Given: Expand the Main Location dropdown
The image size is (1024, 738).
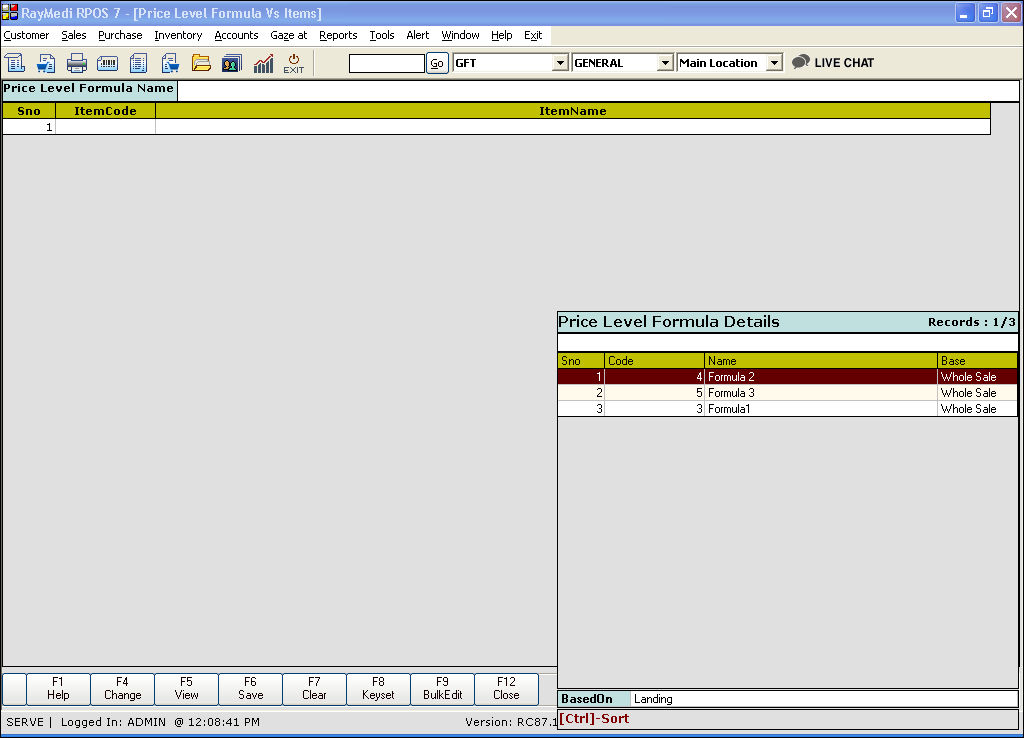Looking at the screenshot, I should (774, 63).
